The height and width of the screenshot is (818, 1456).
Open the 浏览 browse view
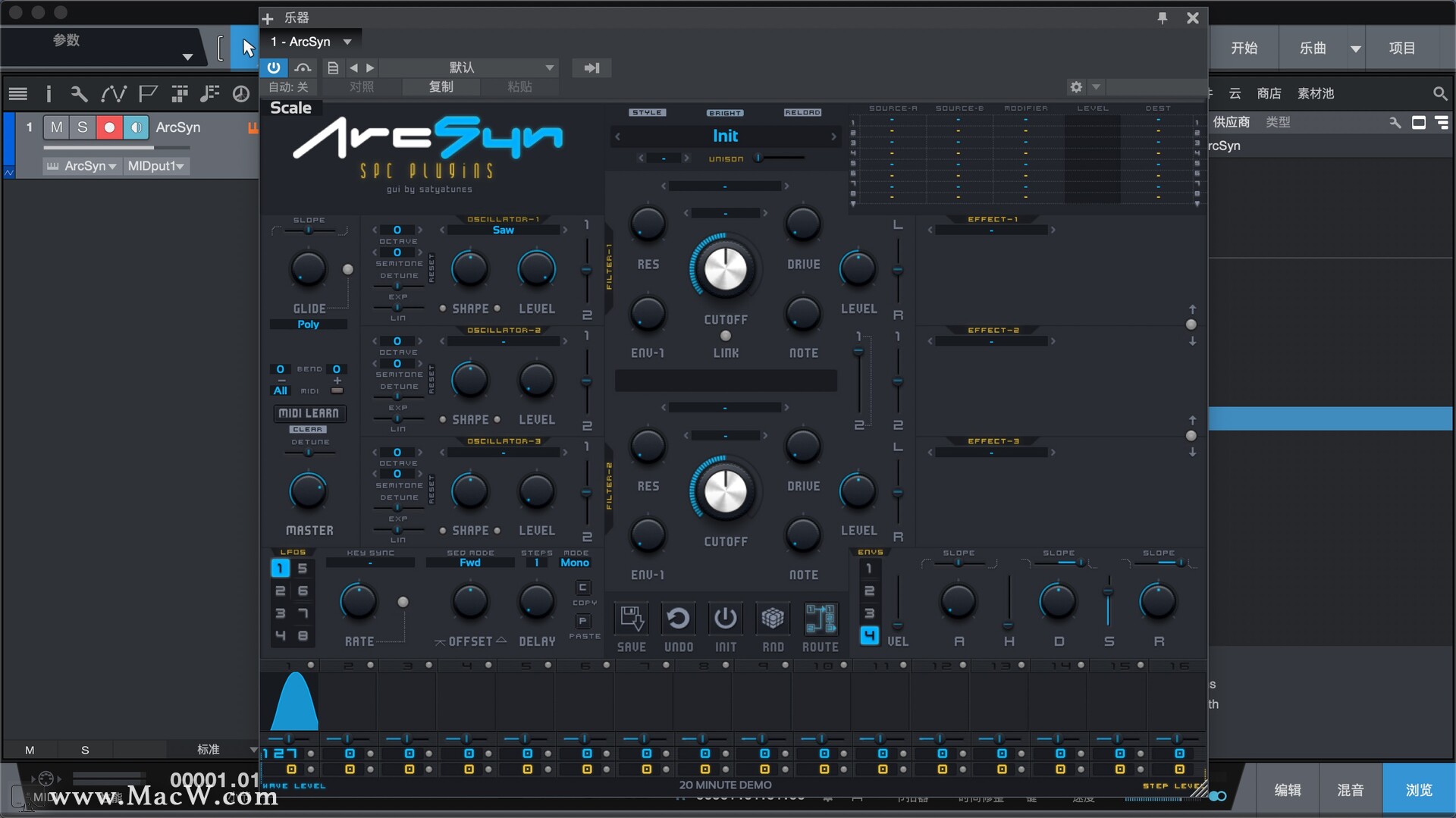(1418, 790)
